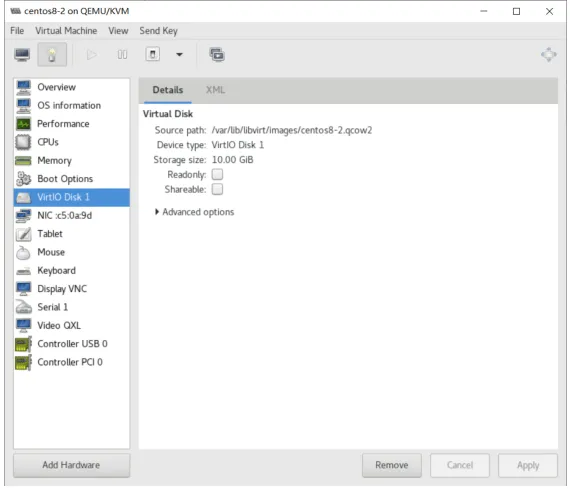This screenshot has height=490, width=570.
Task: Click the Add Hardware button
Action: 72,465
